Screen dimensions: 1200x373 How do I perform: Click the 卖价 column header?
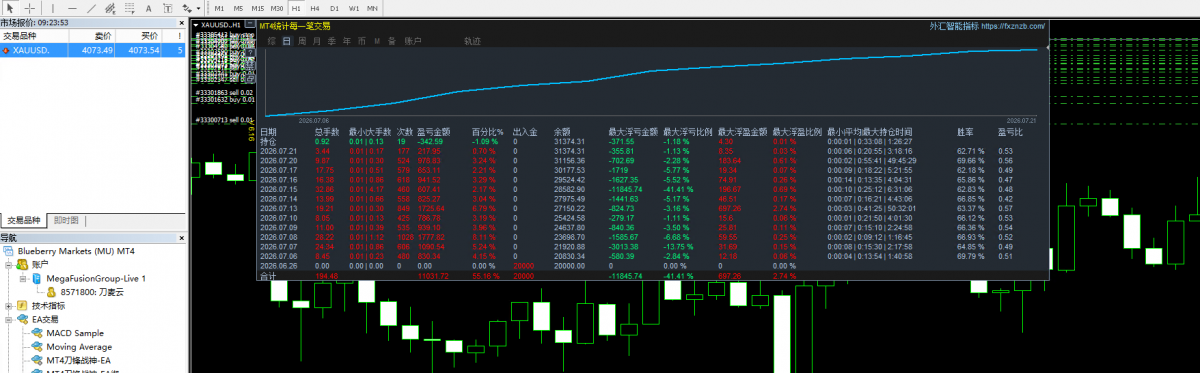(x=91, y=36)
